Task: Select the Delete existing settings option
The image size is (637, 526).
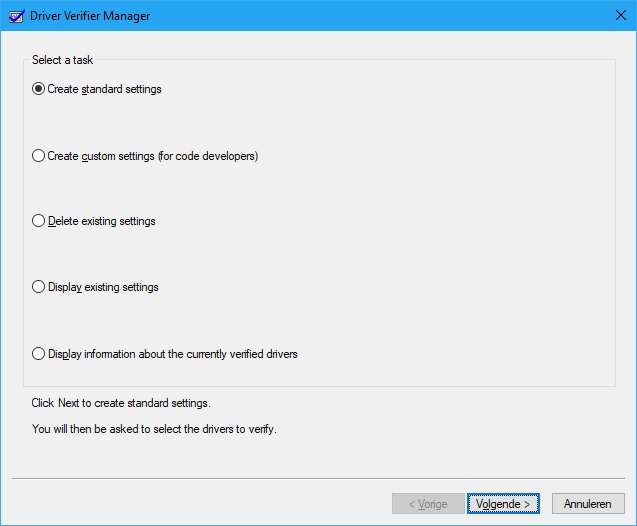Action: [x=94, y=221]
